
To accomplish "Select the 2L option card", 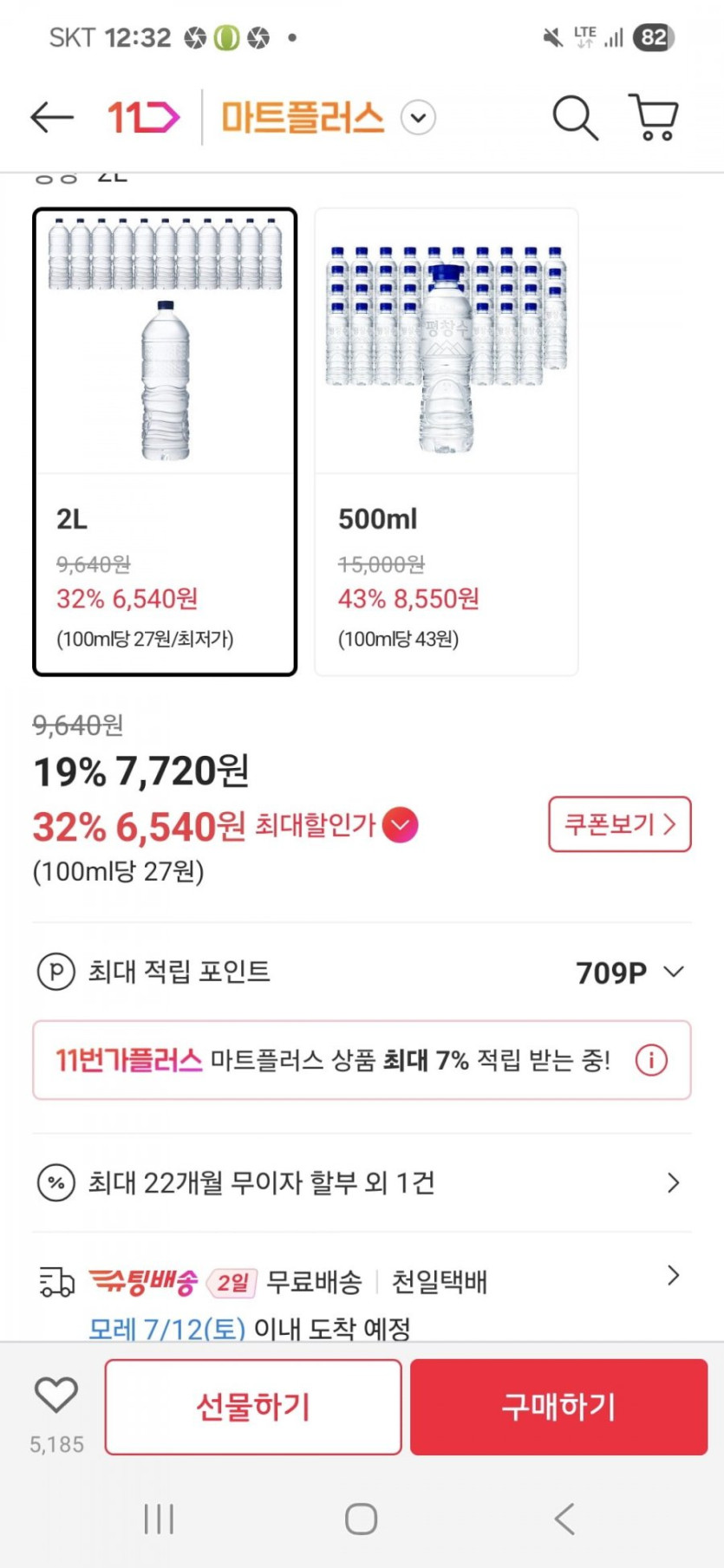I will (165, 442).
